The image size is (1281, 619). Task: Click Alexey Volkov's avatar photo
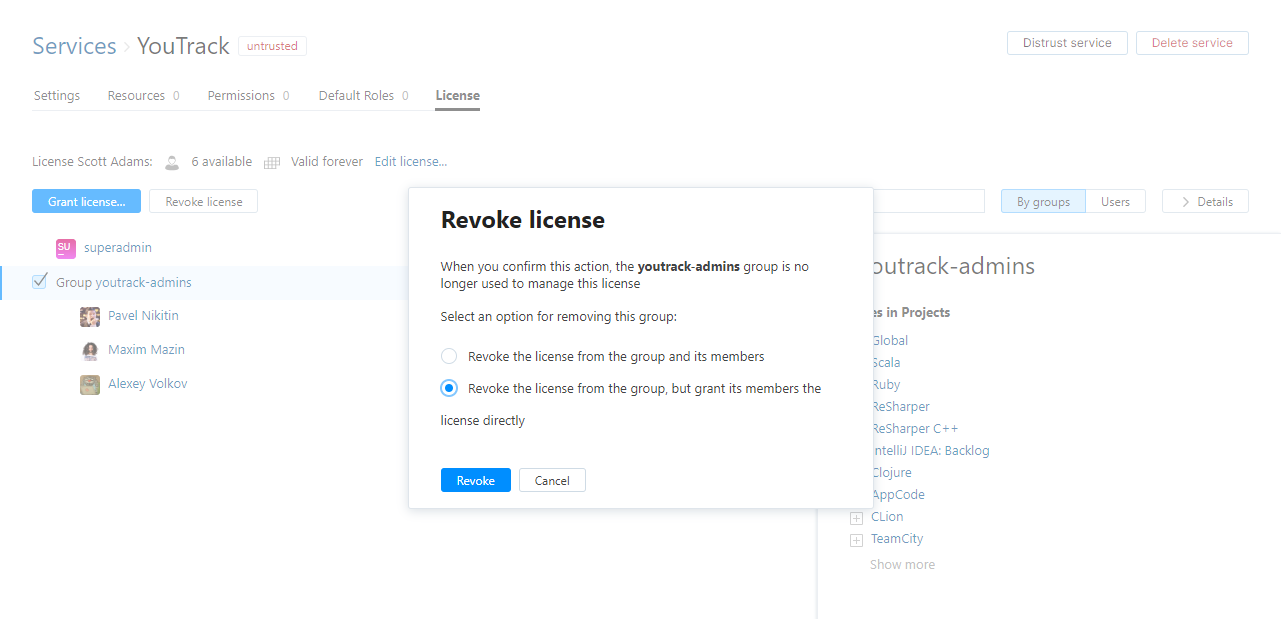coord(90,385)
